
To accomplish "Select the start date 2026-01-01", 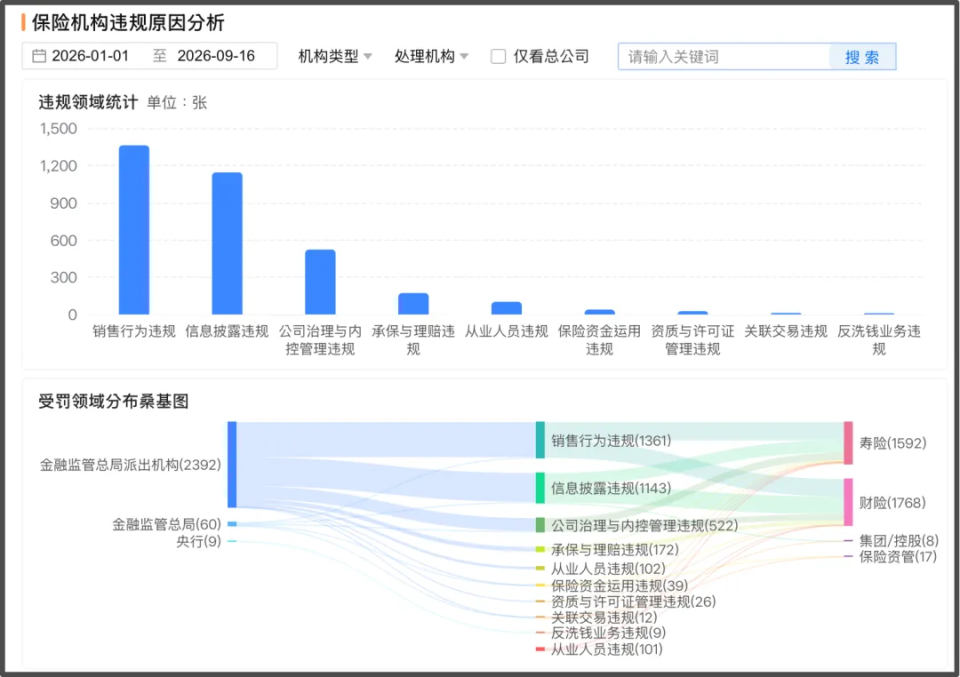I will (x=90, y=56).
